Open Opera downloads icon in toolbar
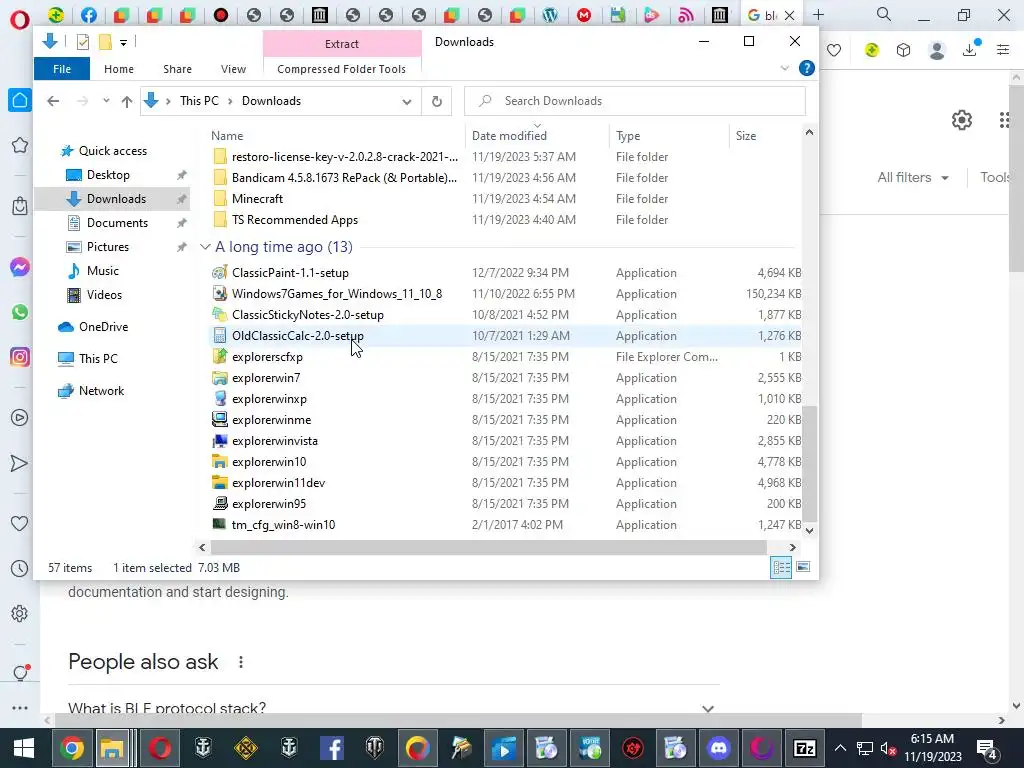1024x768 pixels. click(x=970, y=50)
